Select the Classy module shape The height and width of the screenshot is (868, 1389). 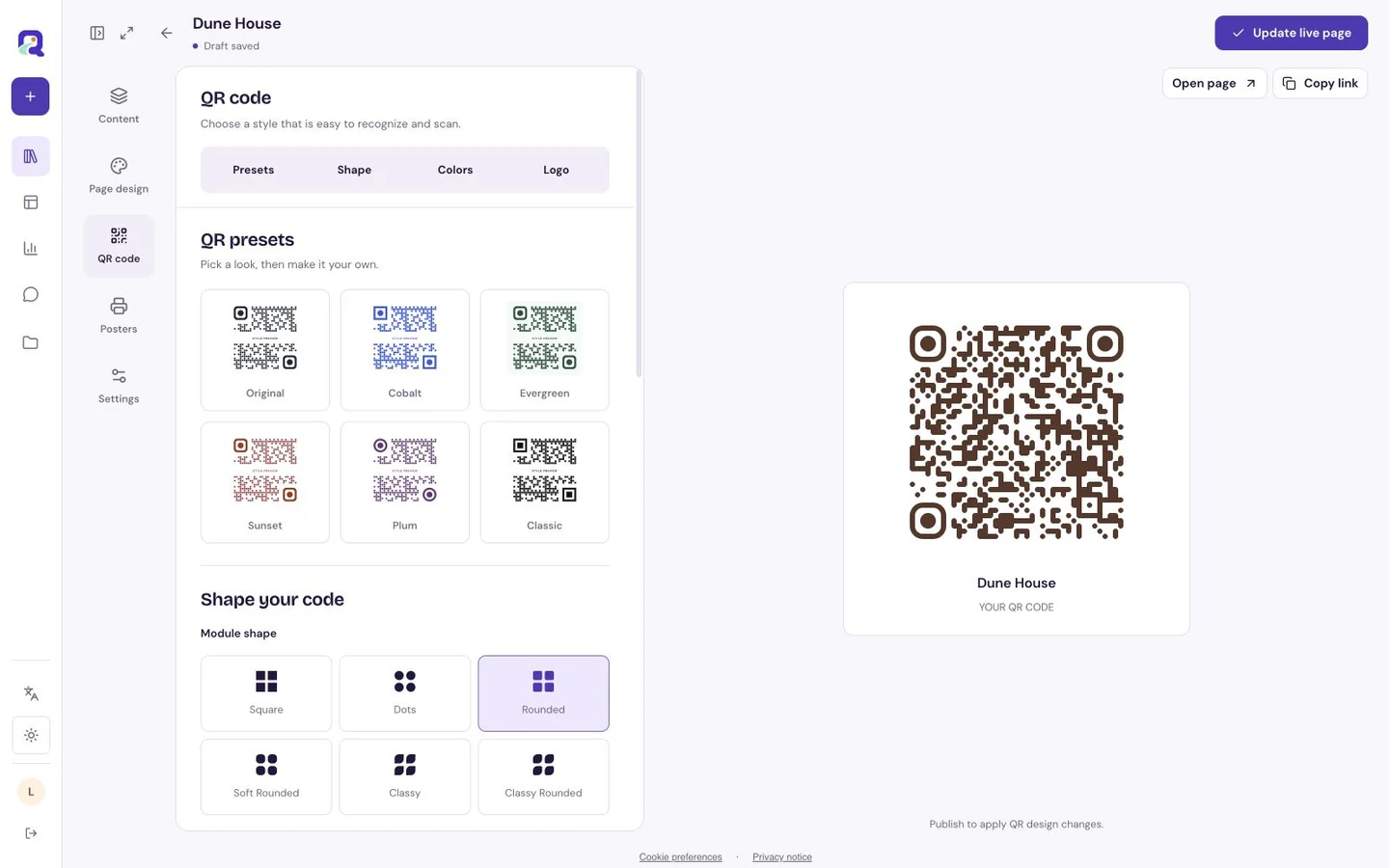pyautogui.click(x=405, y=777)
